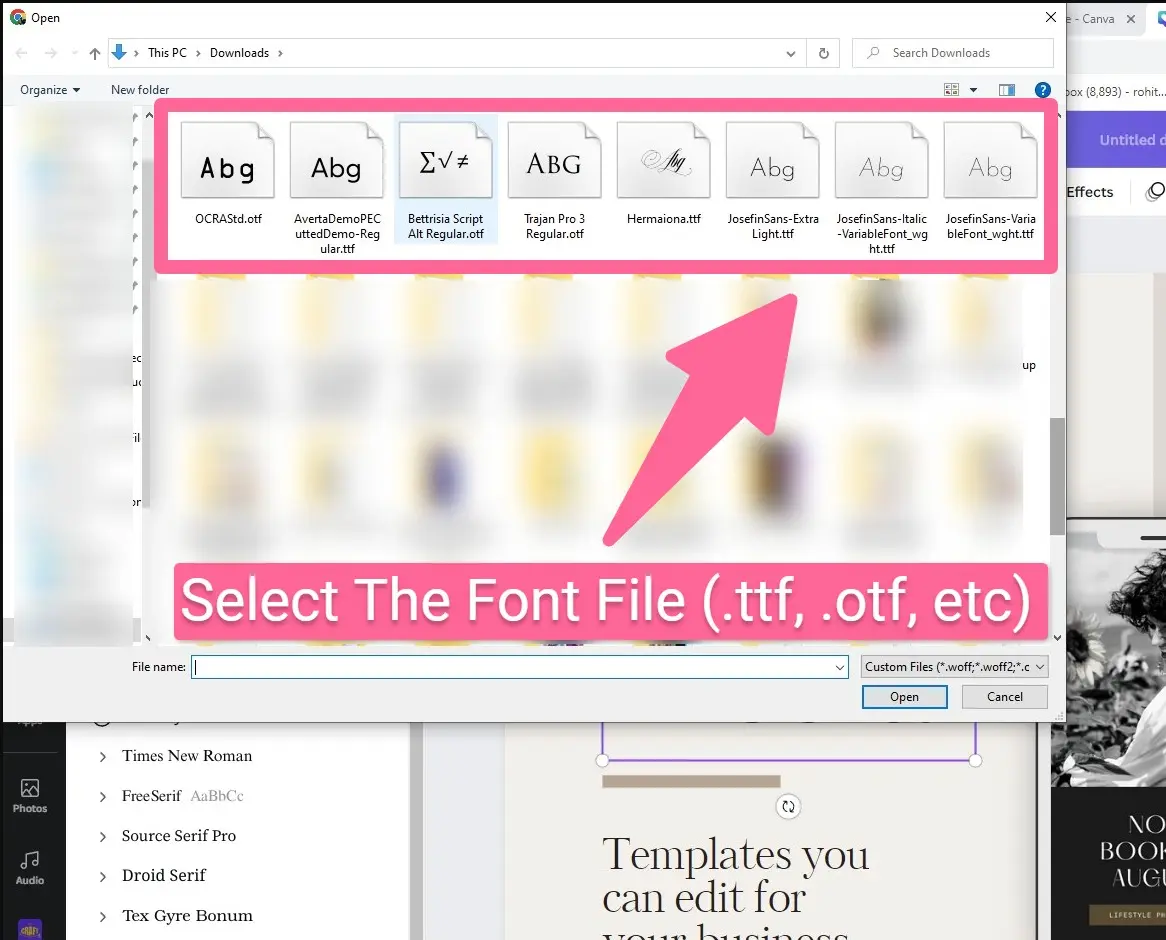Image resolution: width=1166 pixels, height=940 pixels.
Task: Open Photos panel in Canva sidebar
Action: [x=30, y=795]
